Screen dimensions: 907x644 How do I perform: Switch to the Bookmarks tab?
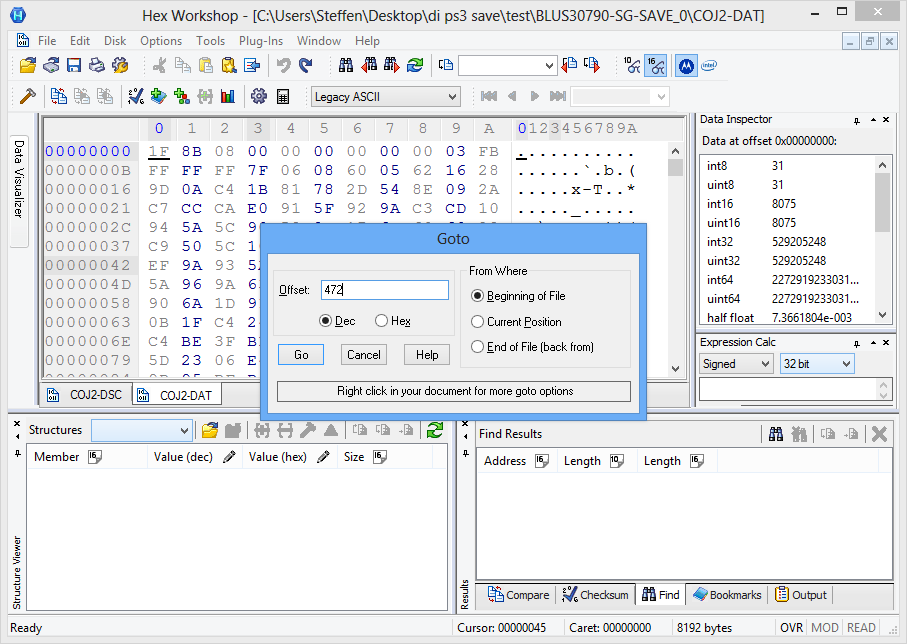point(727,595)
